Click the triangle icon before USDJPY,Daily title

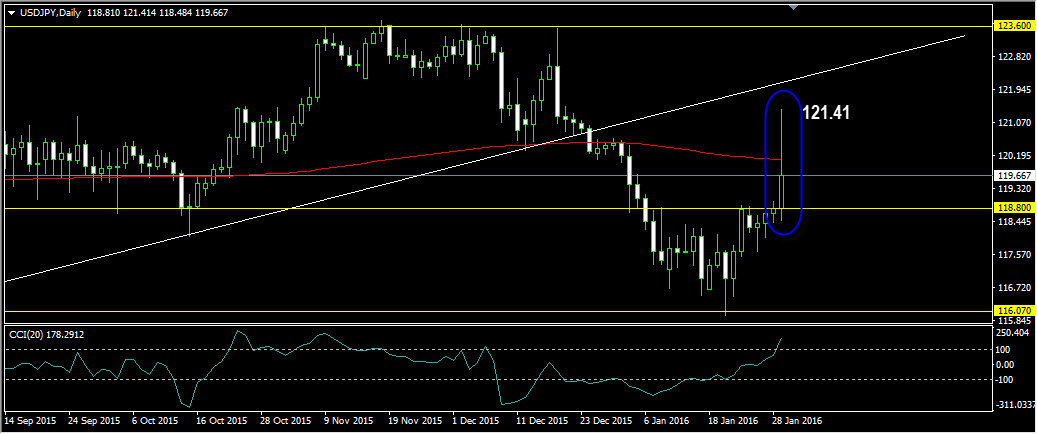tap(13, 13)
